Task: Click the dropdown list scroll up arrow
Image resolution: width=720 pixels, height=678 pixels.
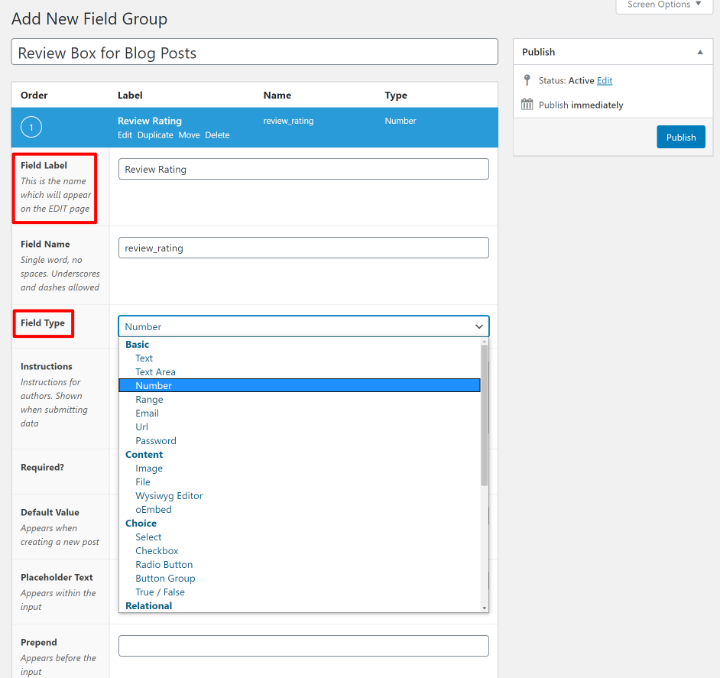Action: [484, 342]
